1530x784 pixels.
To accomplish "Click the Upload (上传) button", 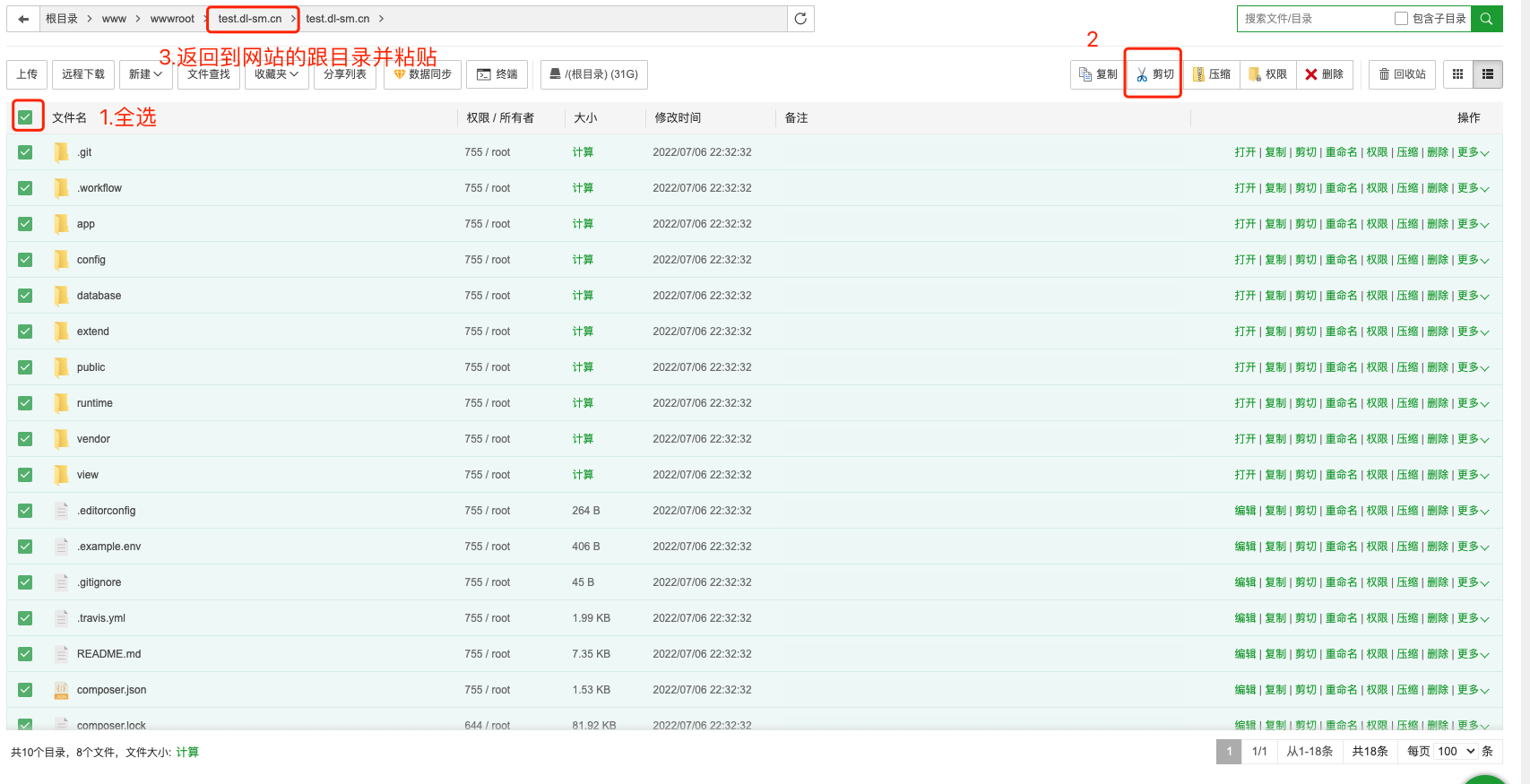I will pyautogui.click(x=27, y=74).
